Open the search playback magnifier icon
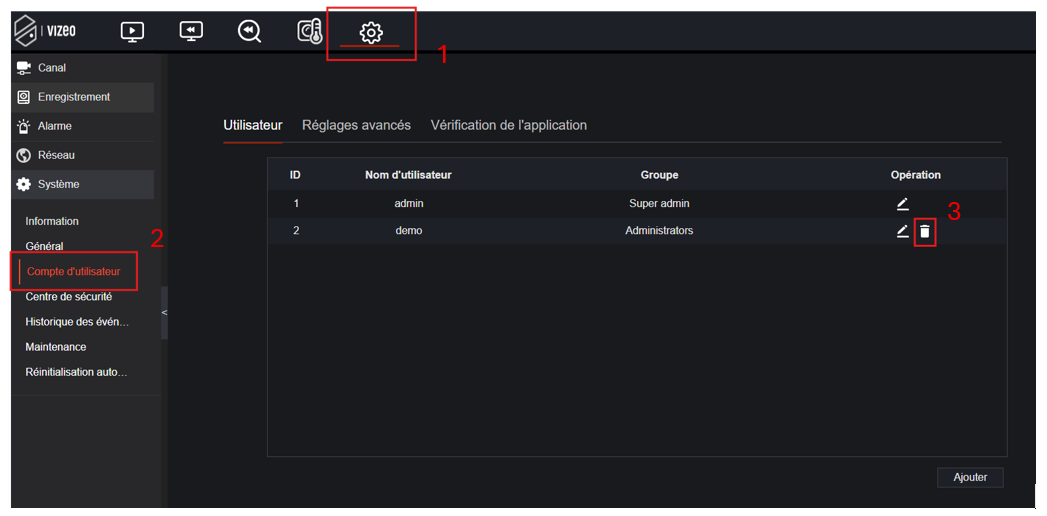Viewport: 1047px width, 516px height. coord(249,32)
